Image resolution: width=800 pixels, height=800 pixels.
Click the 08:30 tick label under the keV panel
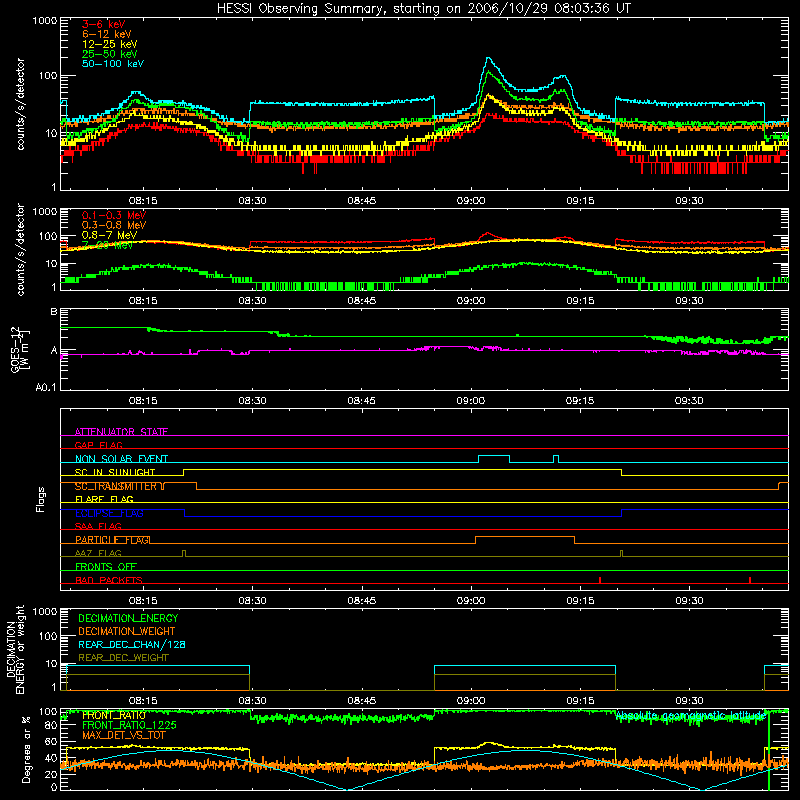pyautogui.click(x=252, y=201)
